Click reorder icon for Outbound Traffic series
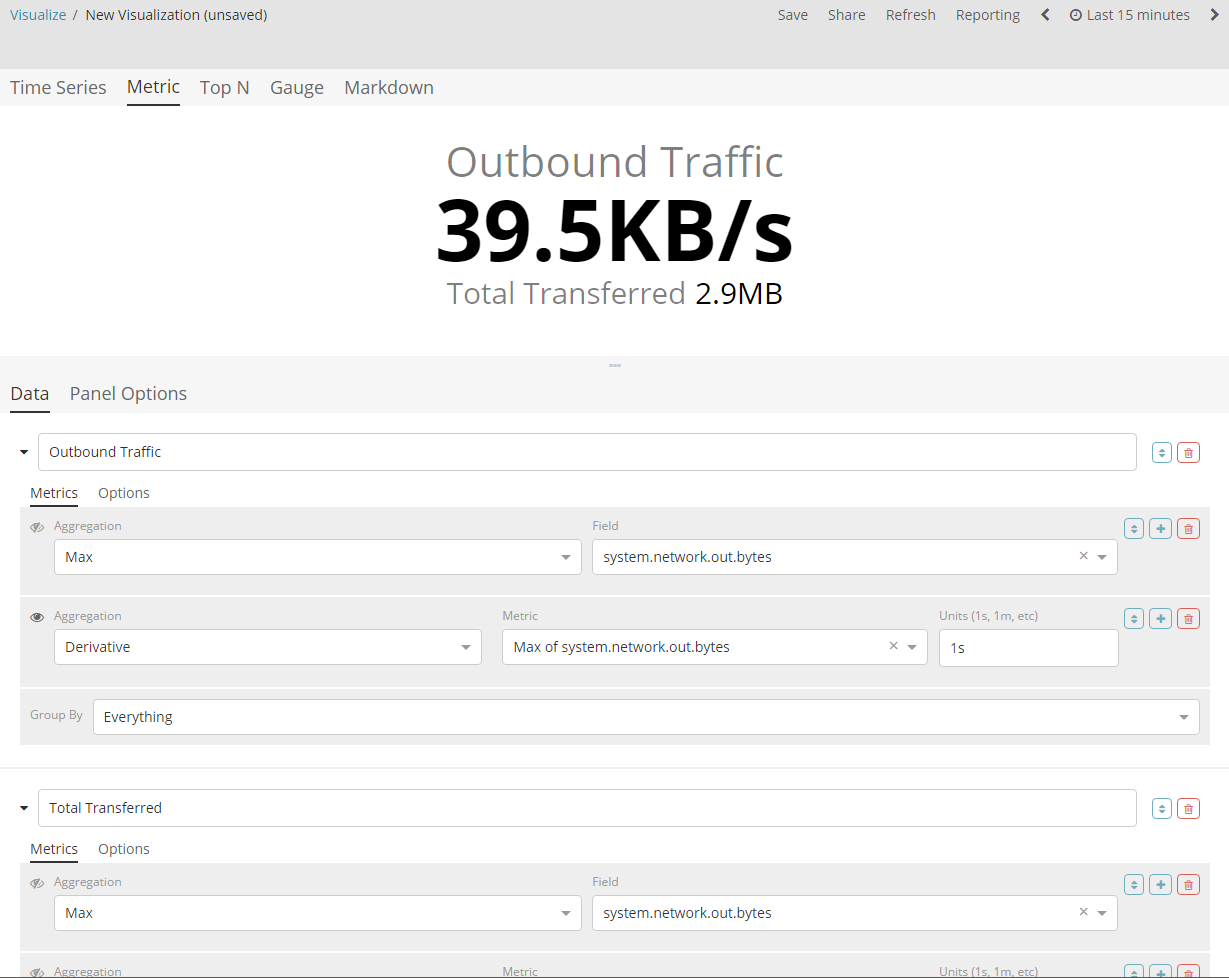1229x978 pixels. click(x=1161, y=452)
